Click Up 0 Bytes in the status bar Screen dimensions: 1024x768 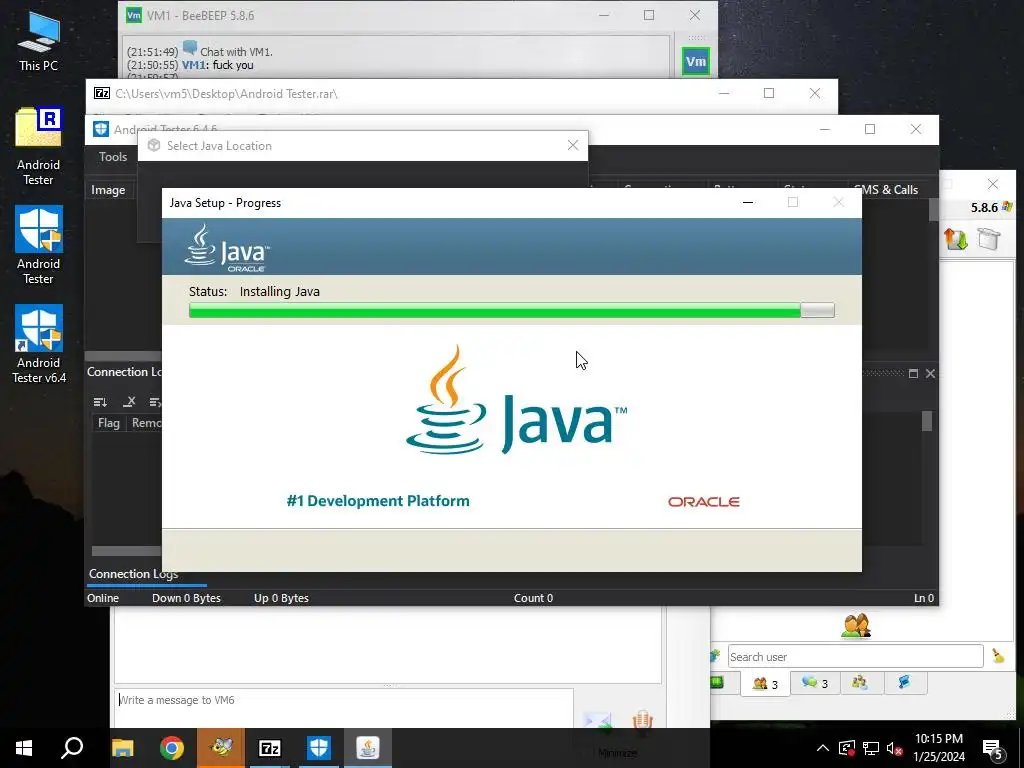pos(281,598)
